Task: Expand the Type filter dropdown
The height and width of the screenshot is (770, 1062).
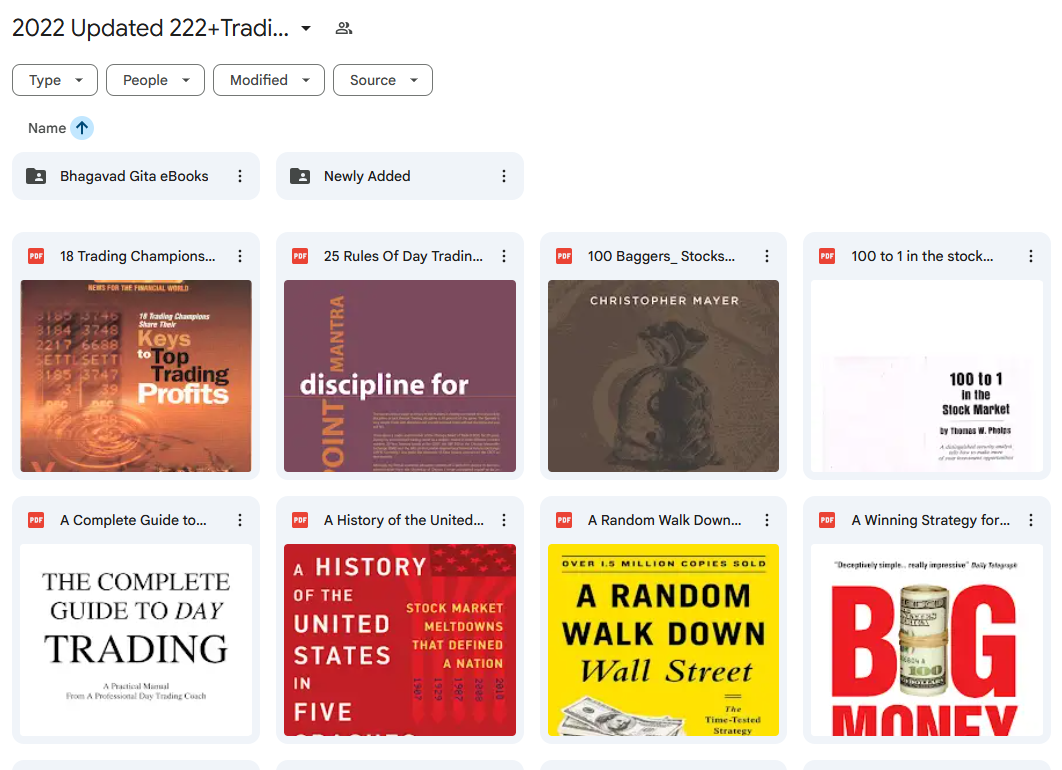Action: pos(55,80)
